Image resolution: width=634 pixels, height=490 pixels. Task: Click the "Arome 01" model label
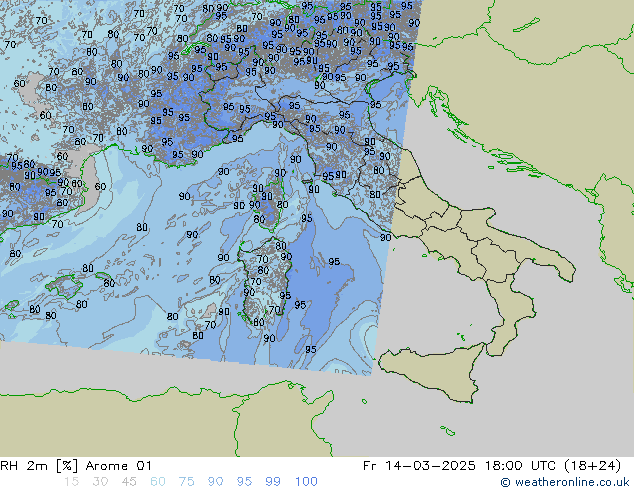click(118, 466)
